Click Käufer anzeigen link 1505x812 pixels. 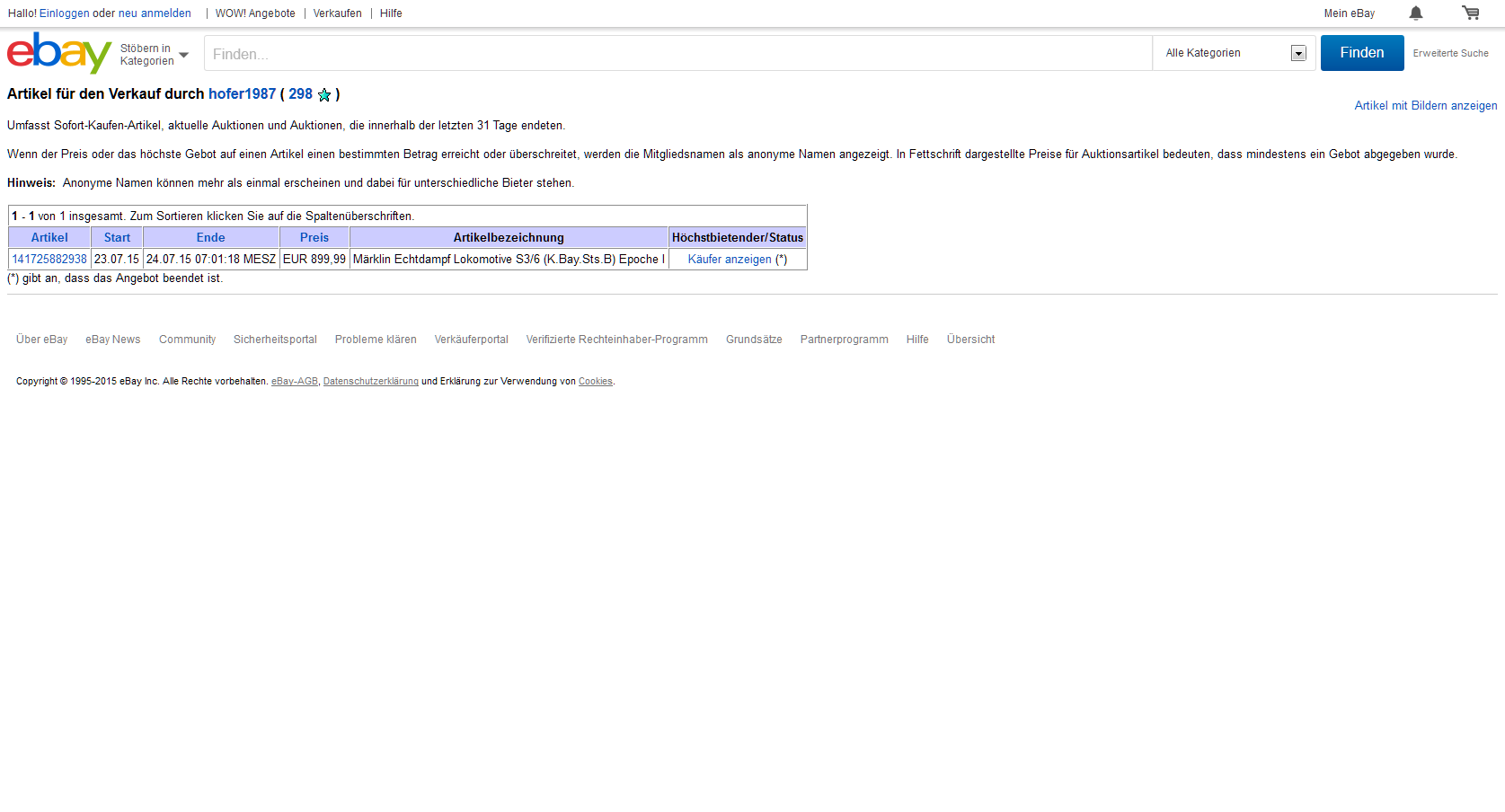(730, 259)
